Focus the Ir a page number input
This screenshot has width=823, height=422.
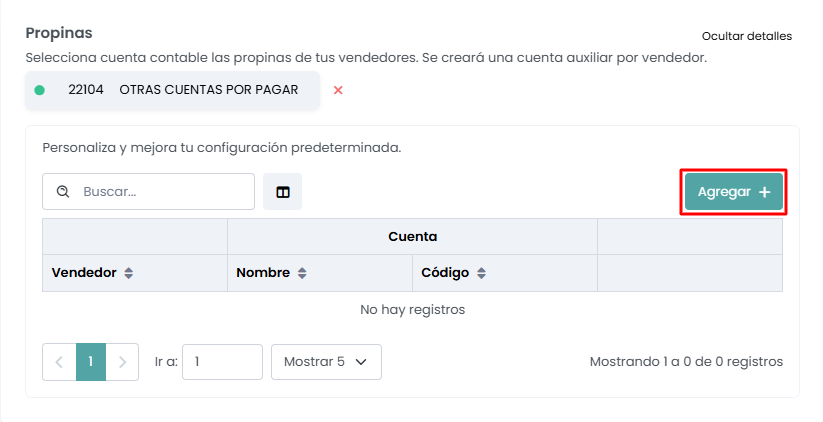(222, 362)
